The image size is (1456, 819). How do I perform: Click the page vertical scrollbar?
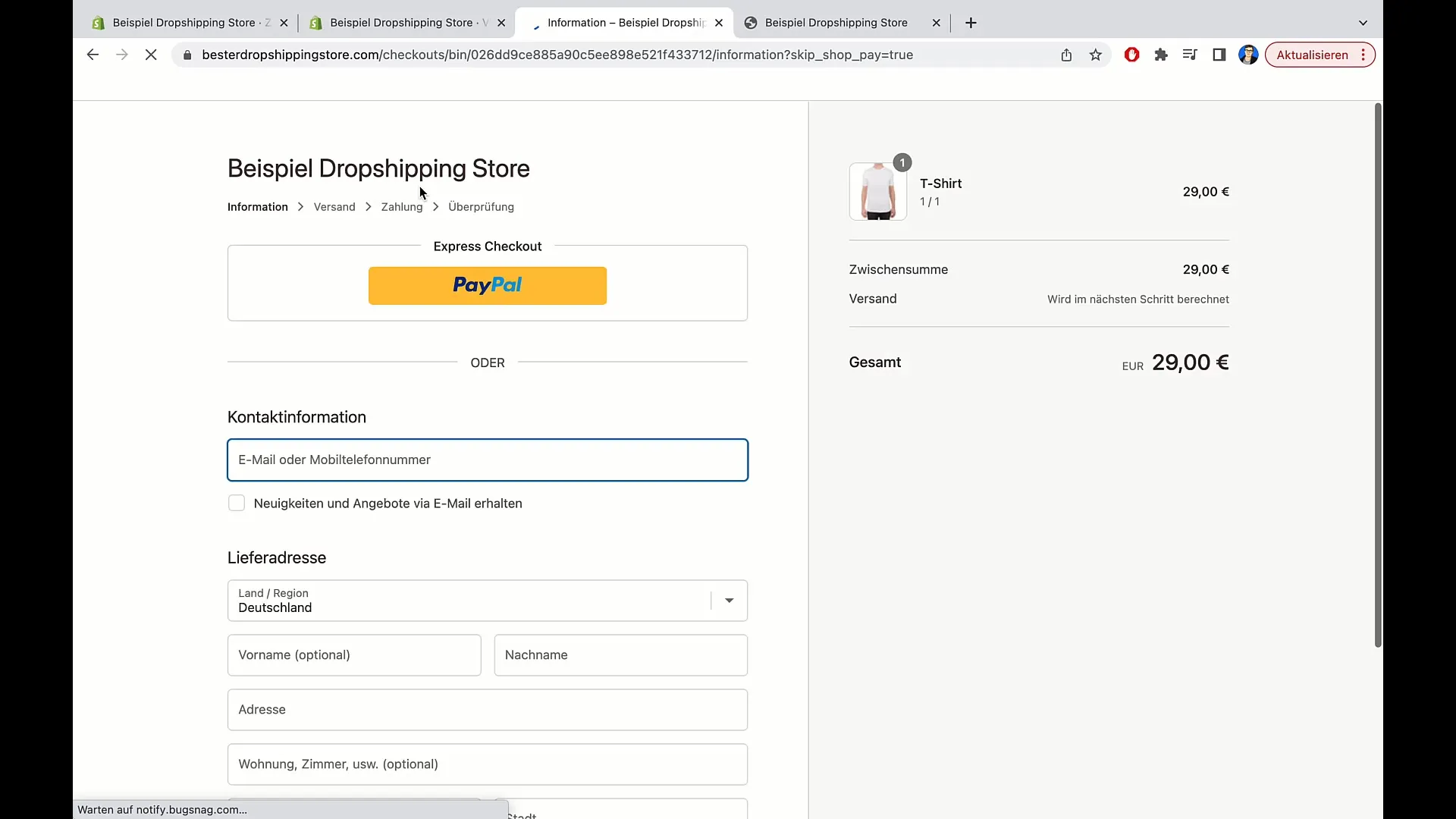coord(1378,375)
